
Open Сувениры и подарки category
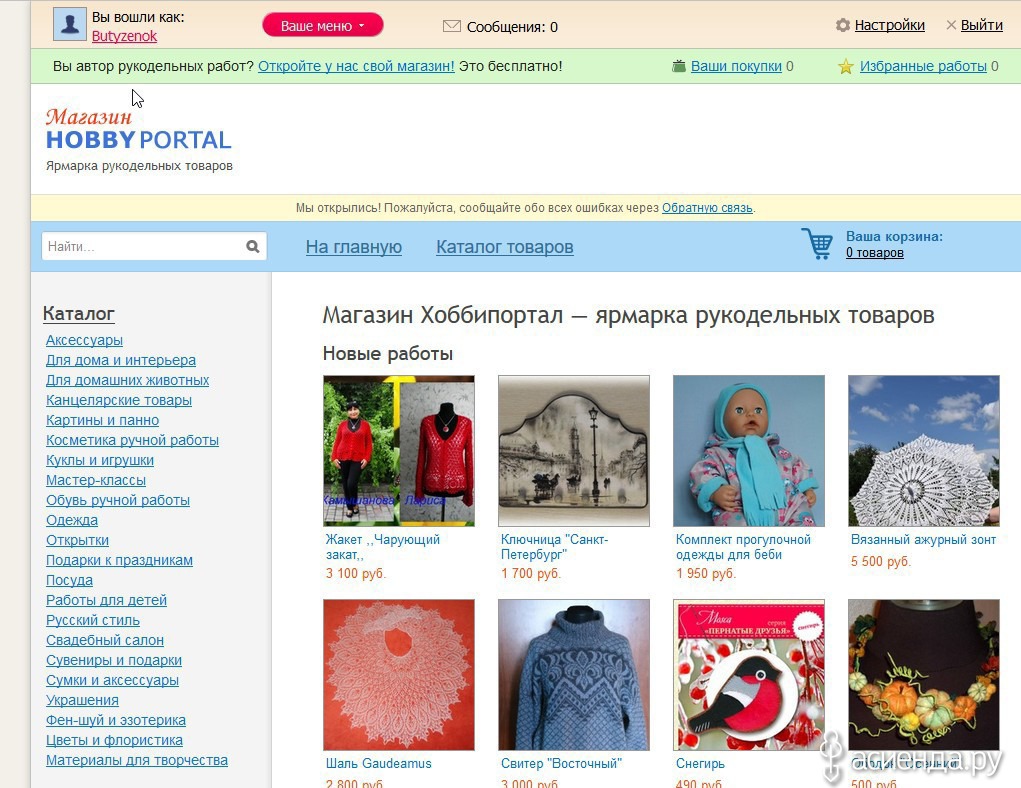pos(114,660)
